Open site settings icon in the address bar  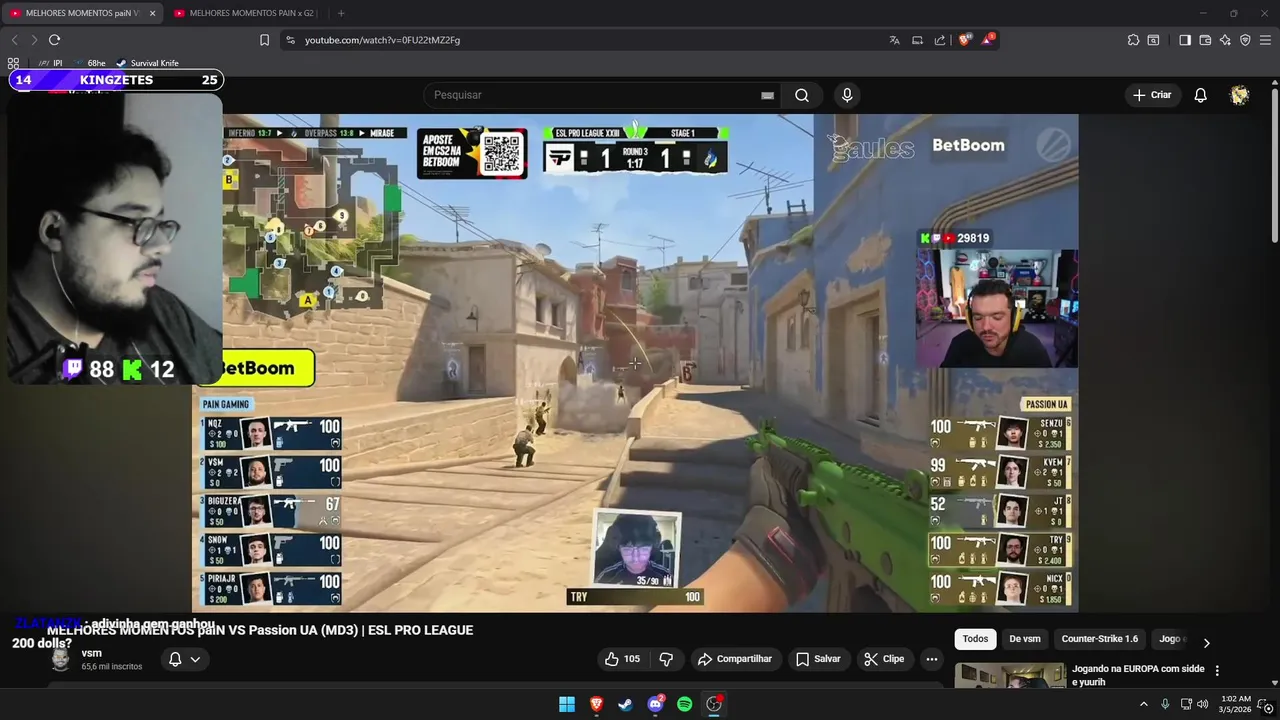[x=290, y=40]
